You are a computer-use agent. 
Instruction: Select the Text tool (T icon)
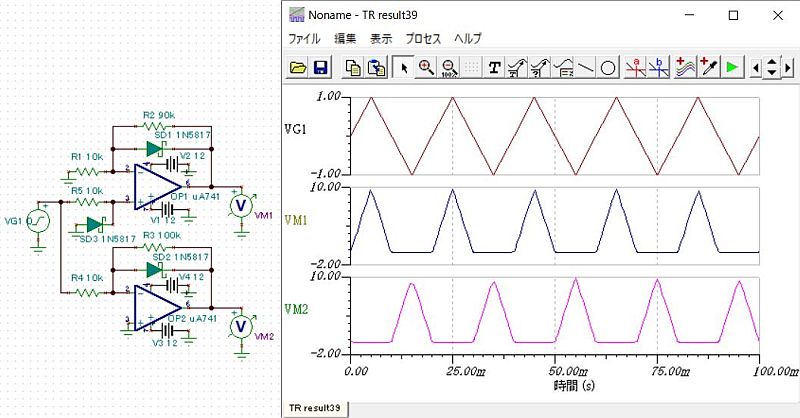[494, 67]
